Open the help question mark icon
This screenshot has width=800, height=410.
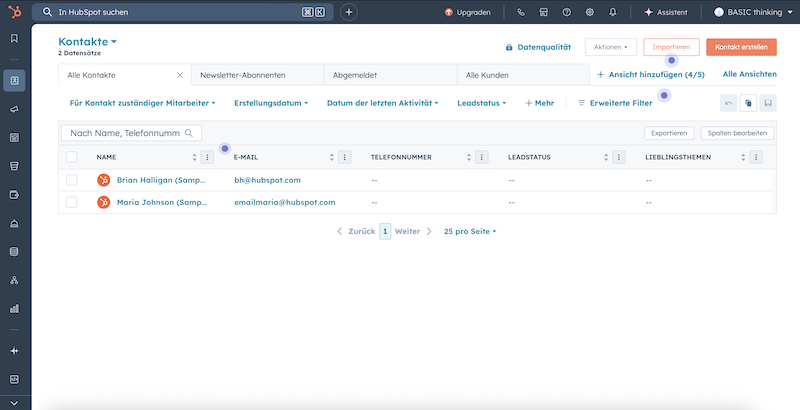[x=567, y=12]
